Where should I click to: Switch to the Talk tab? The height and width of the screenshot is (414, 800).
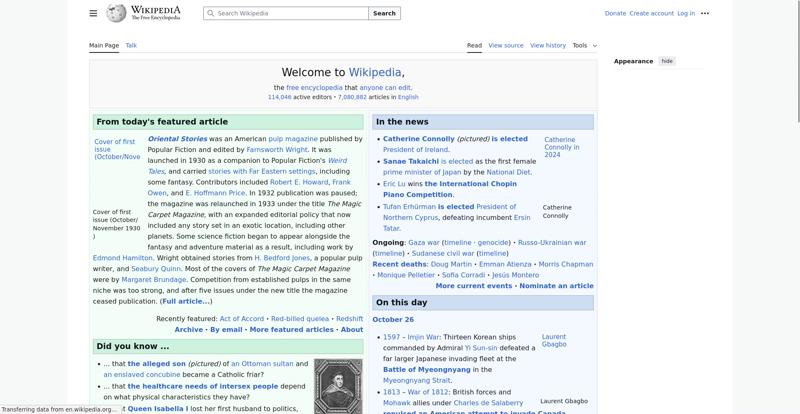(131, 45)
